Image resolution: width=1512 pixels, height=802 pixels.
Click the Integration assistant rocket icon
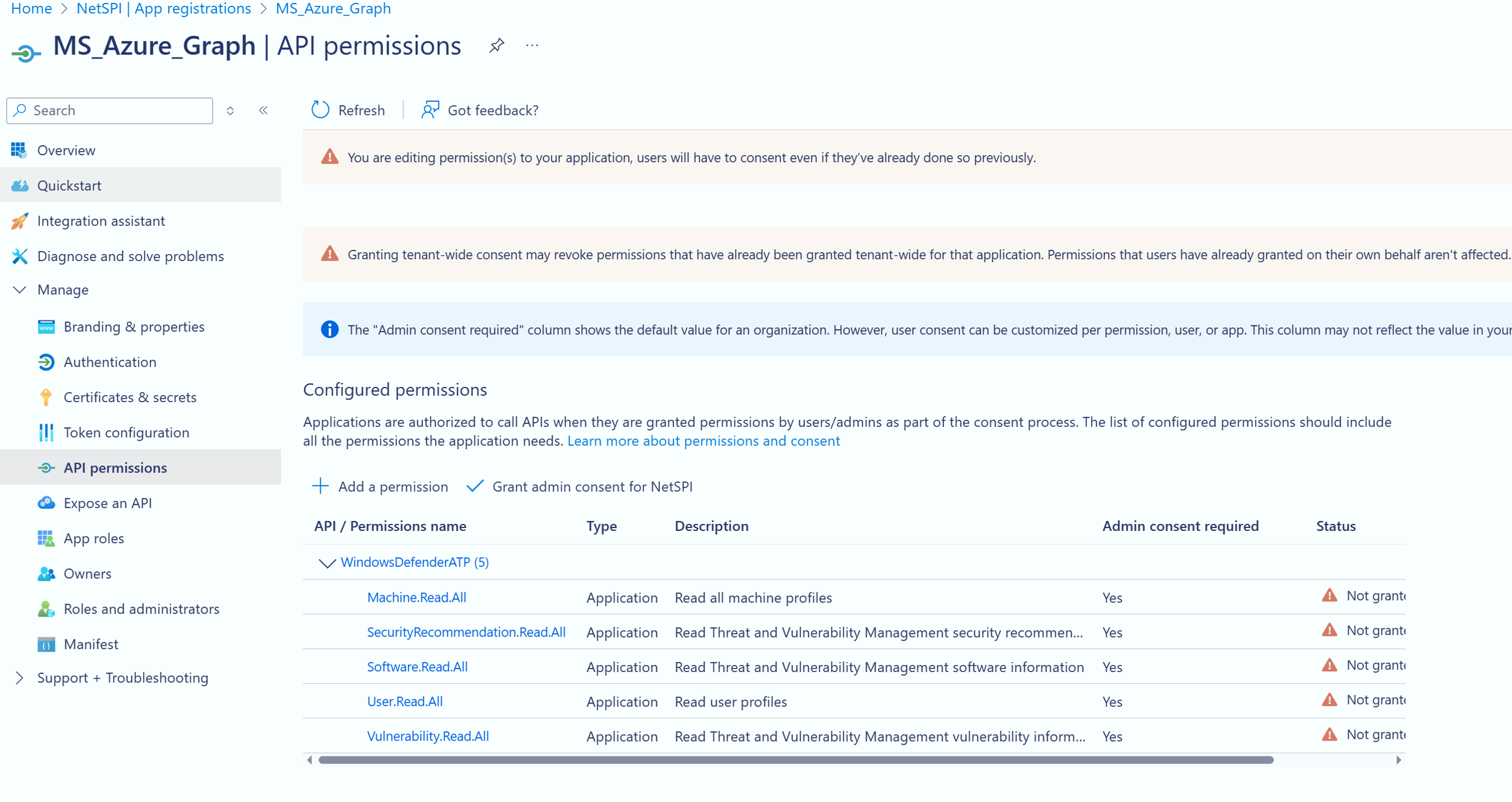[19, 221]
